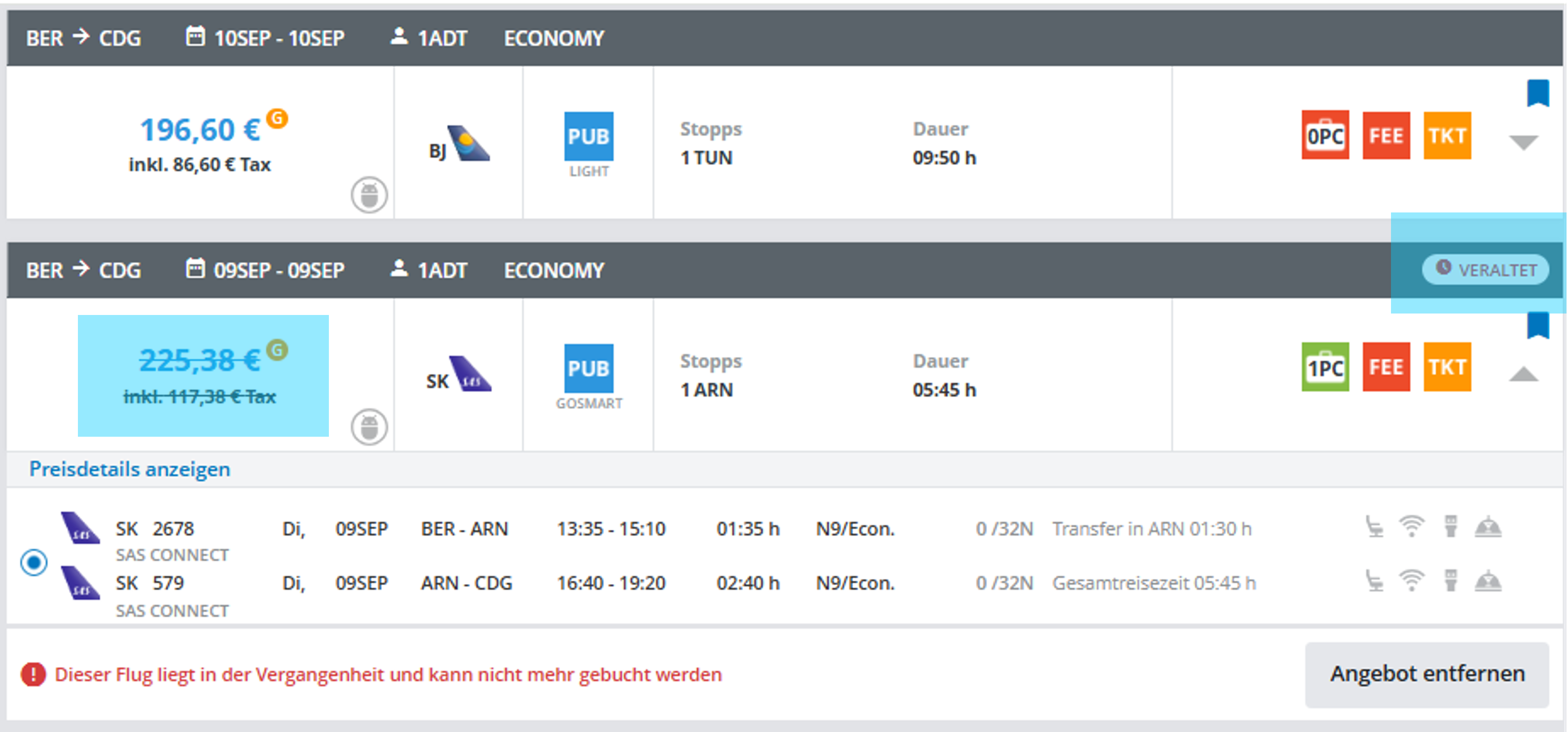Click the VERALTET status badge
Screen dimensions: 1568x732
click(1485, 270)
